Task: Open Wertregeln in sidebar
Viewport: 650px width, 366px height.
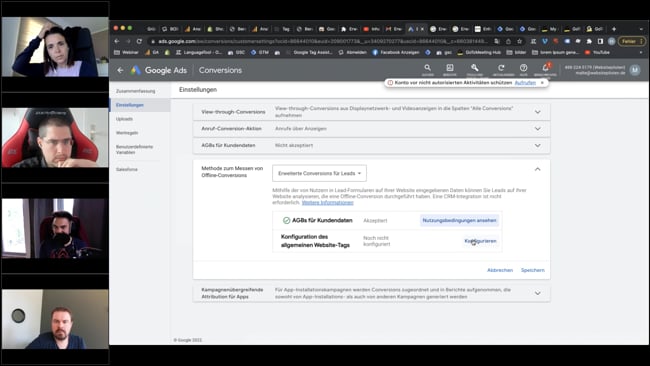Action: point(127,133)
